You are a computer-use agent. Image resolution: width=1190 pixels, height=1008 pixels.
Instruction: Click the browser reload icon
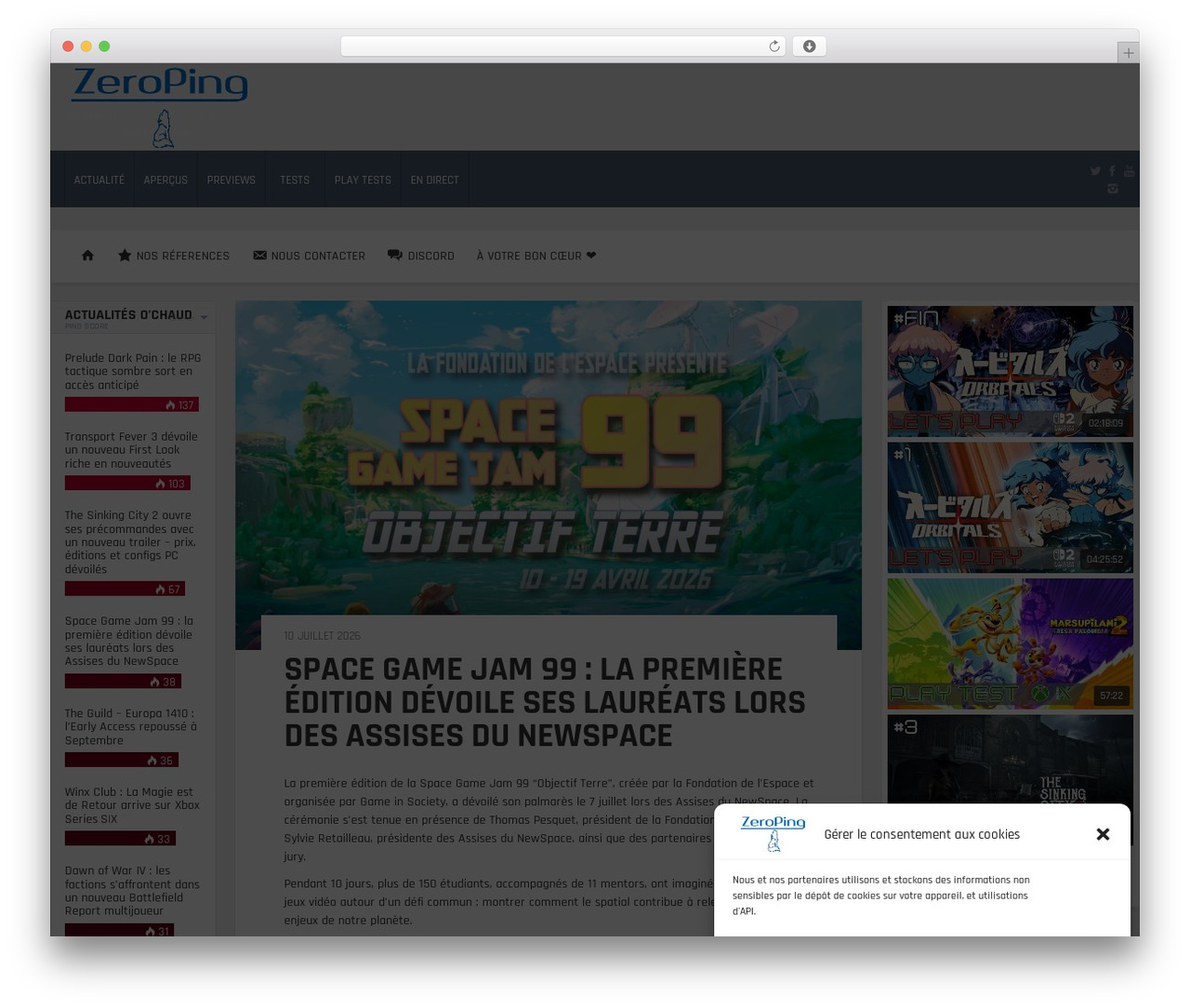[773, 46]
